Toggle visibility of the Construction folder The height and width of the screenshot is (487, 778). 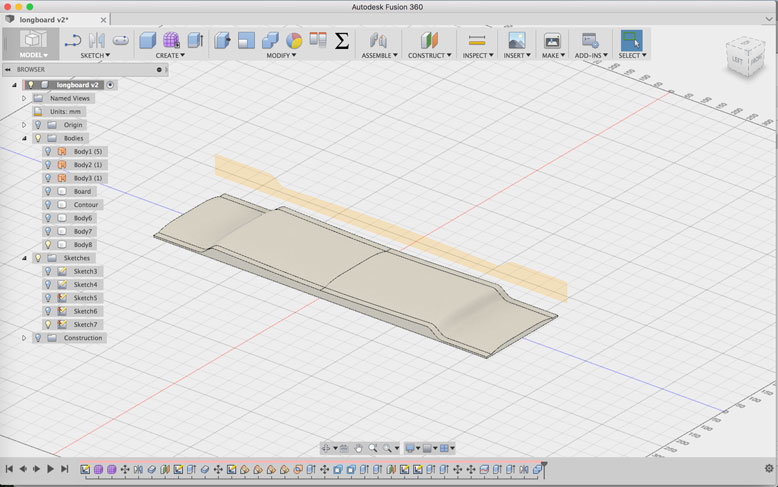38,338
